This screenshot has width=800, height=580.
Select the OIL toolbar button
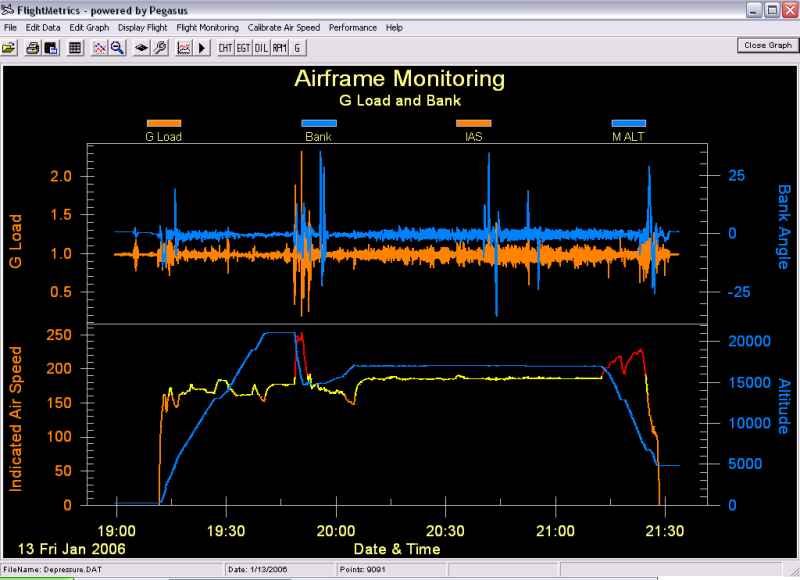[261, 47]
